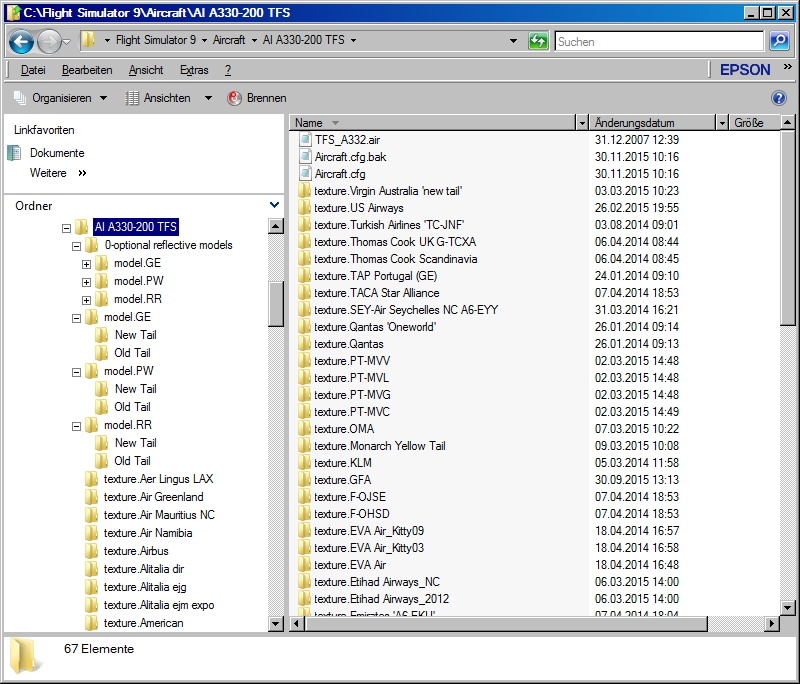Select texture.Monarch Yellow Tail folder
This screenshot has width=800, height=684.
coord(380,446)
